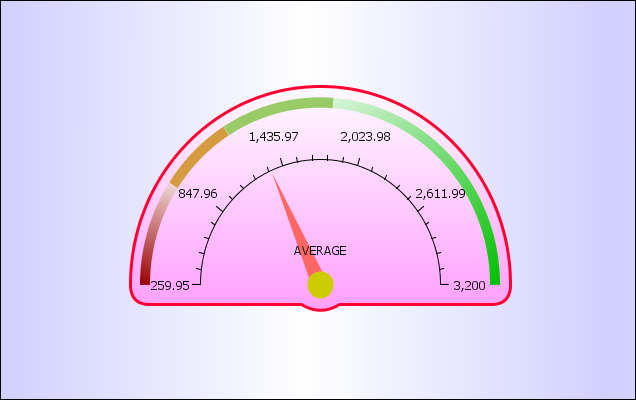Click the tick line beside 3,200
636x400 pixels.
pos(444,285)
